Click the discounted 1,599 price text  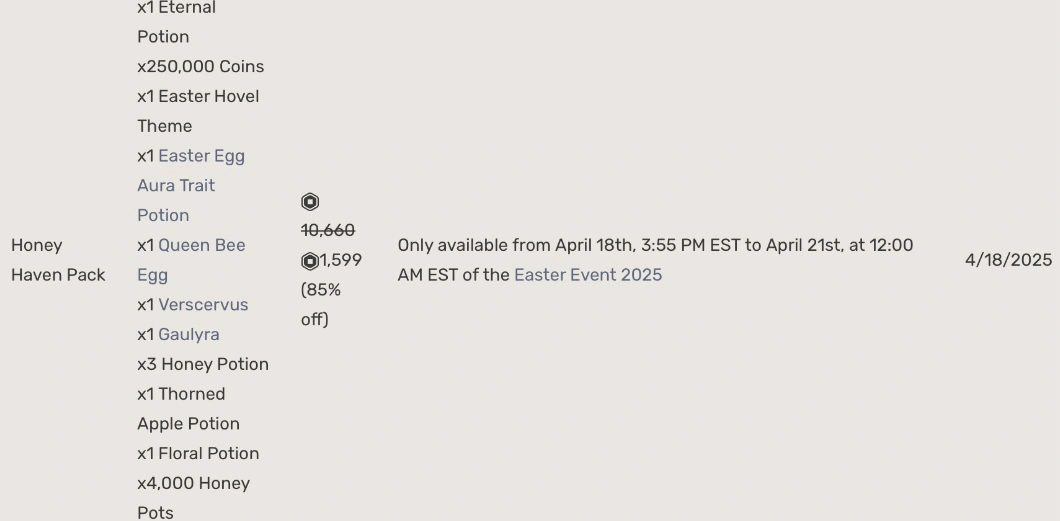(x=341, y=260)
